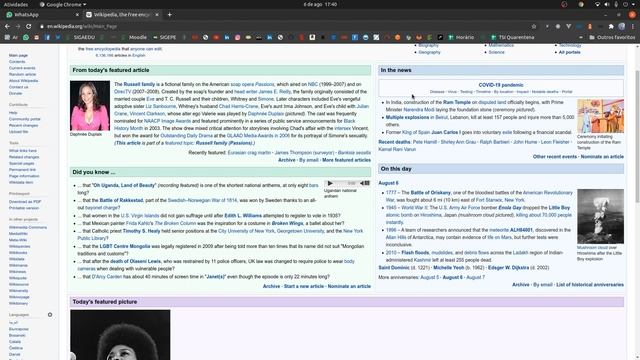Open the Atividades overview

(x=16, y=4)
